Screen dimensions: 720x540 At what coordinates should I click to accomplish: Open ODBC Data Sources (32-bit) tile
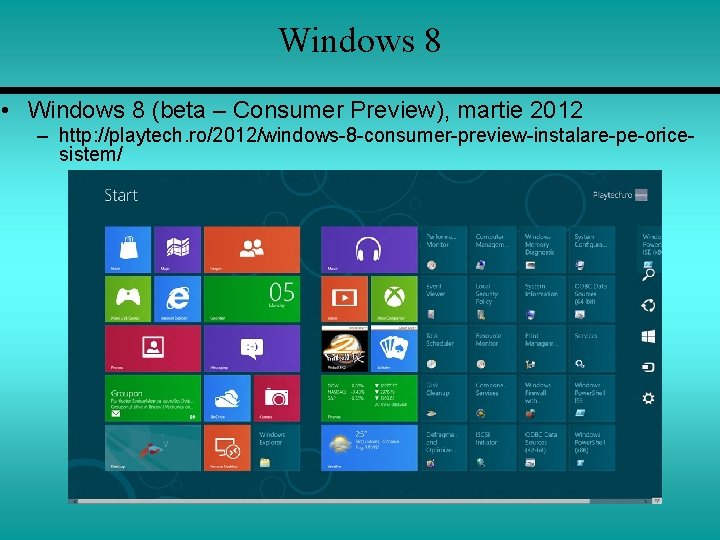(542, 448)
